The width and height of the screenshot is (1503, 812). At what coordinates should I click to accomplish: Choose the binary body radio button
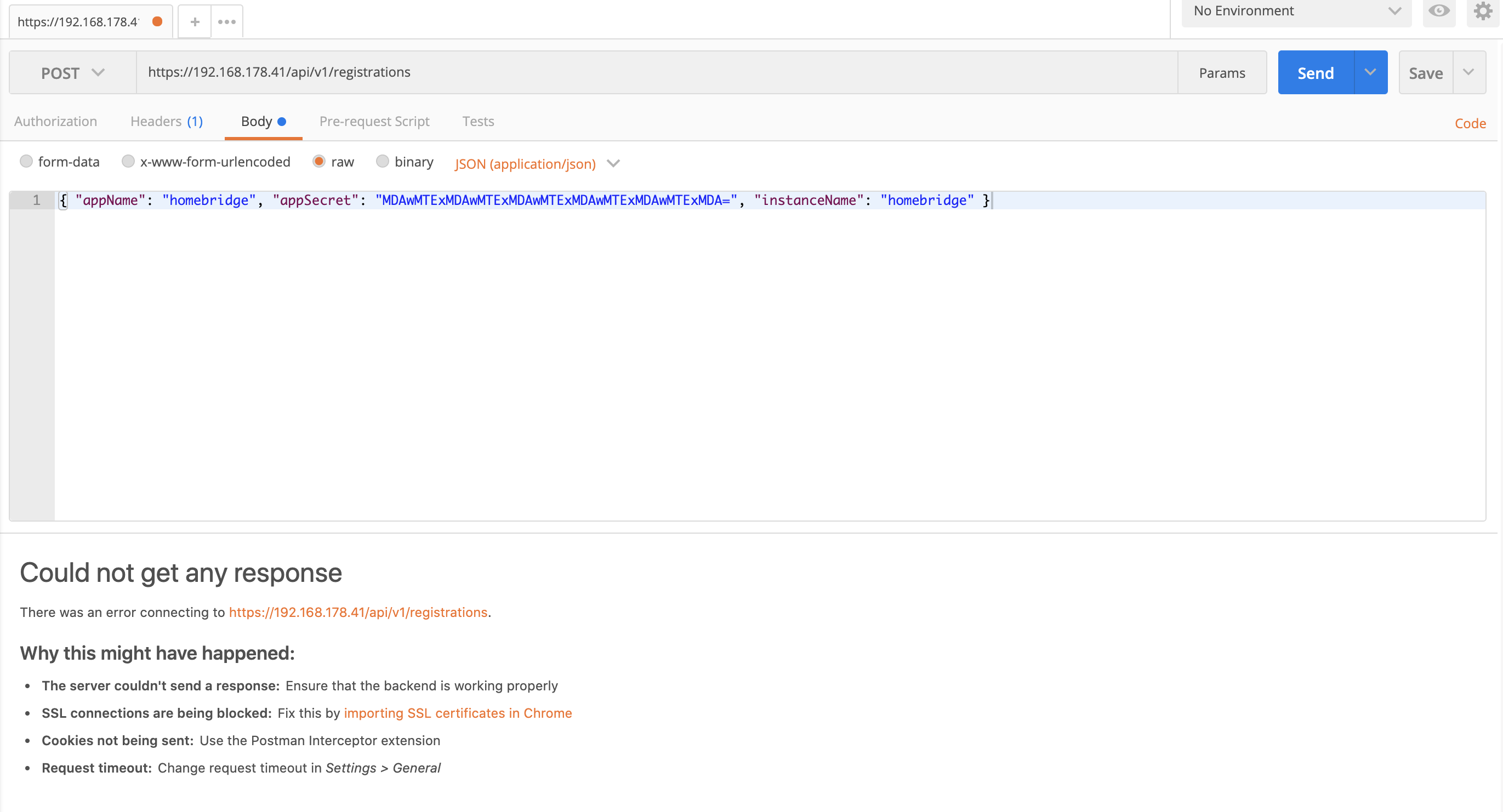coord(382,162)
